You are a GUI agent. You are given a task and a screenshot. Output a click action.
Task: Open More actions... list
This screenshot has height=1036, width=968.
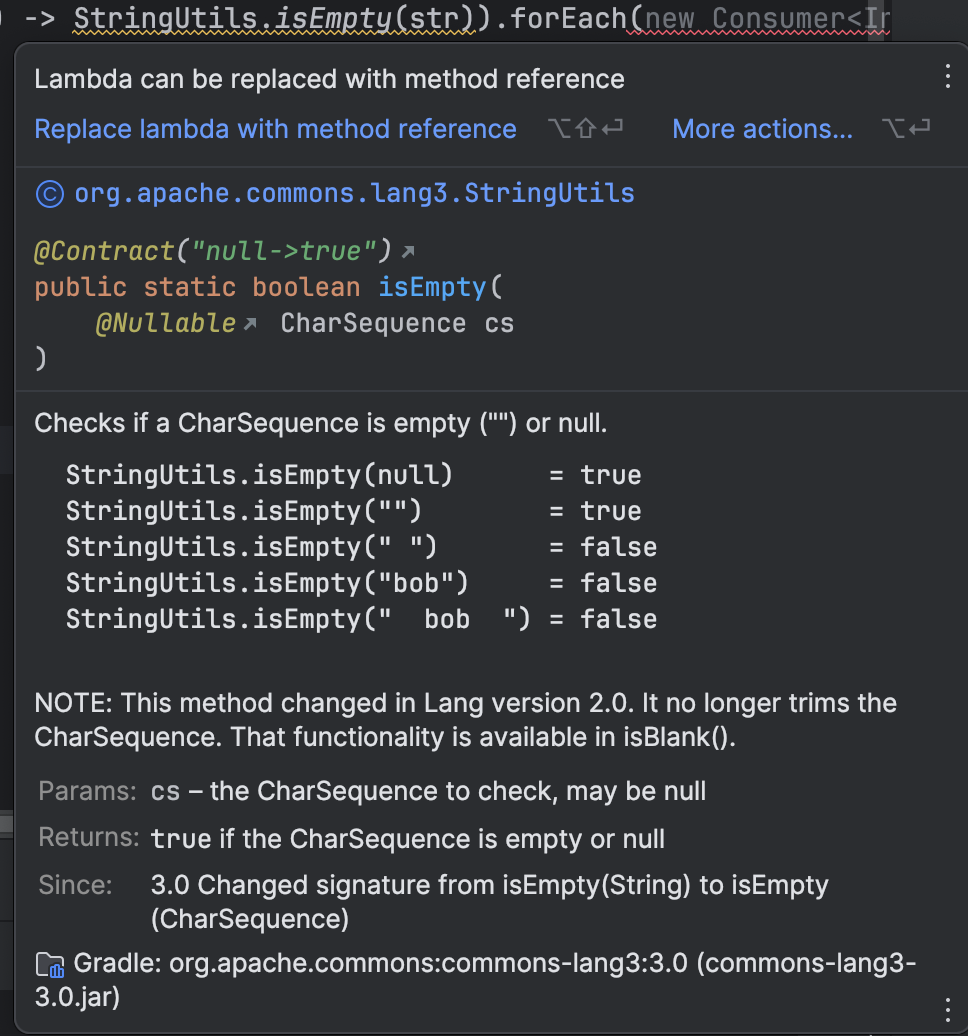[x=762, y=129]
